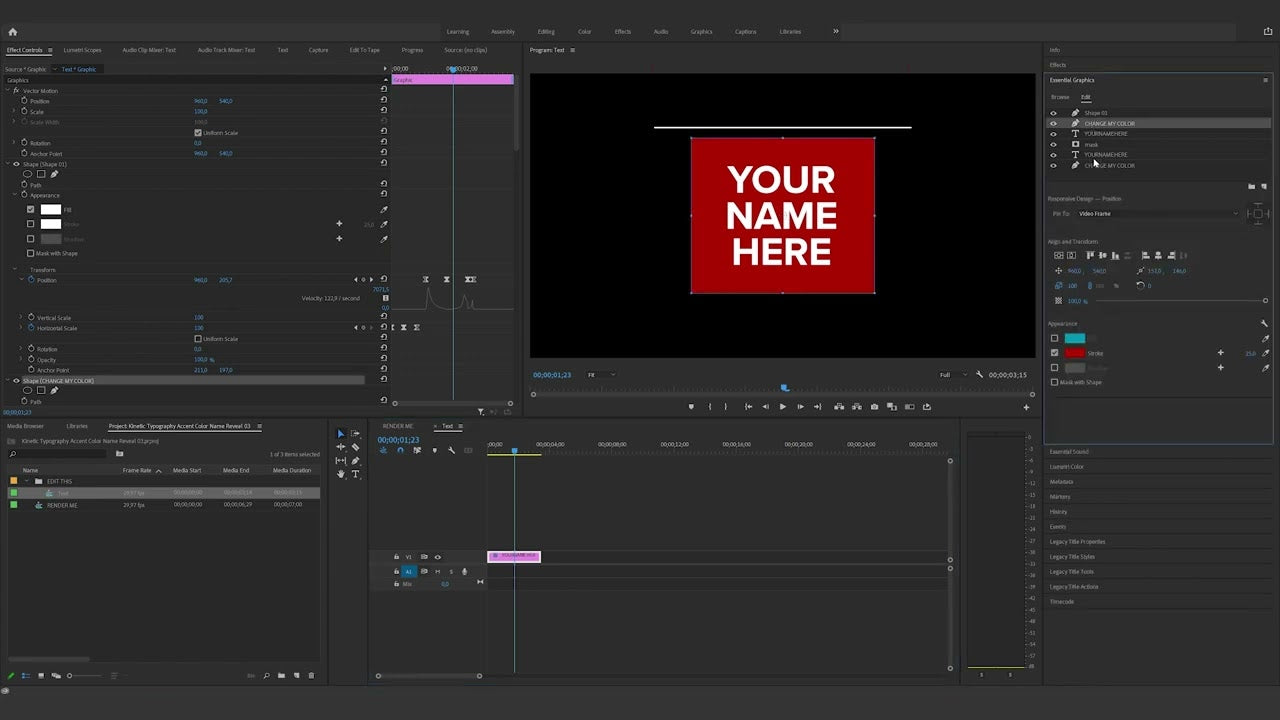This screenshot has height=720, width=1280.
Task: Activate the Type tool in timeline toolbar
Action: (x=355, y=474)
